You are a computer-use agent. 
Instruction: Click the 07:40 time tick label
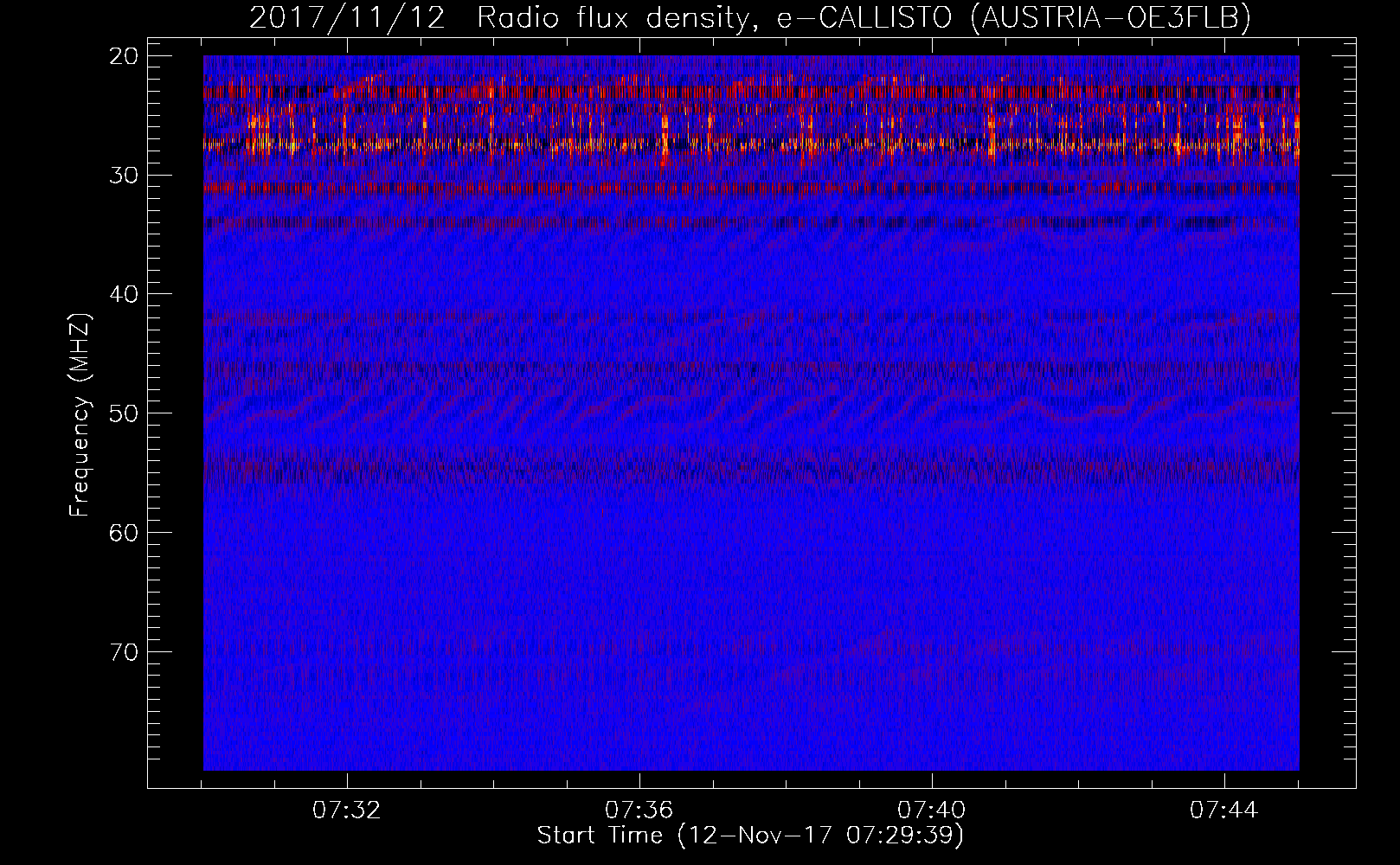click(932, 811)
